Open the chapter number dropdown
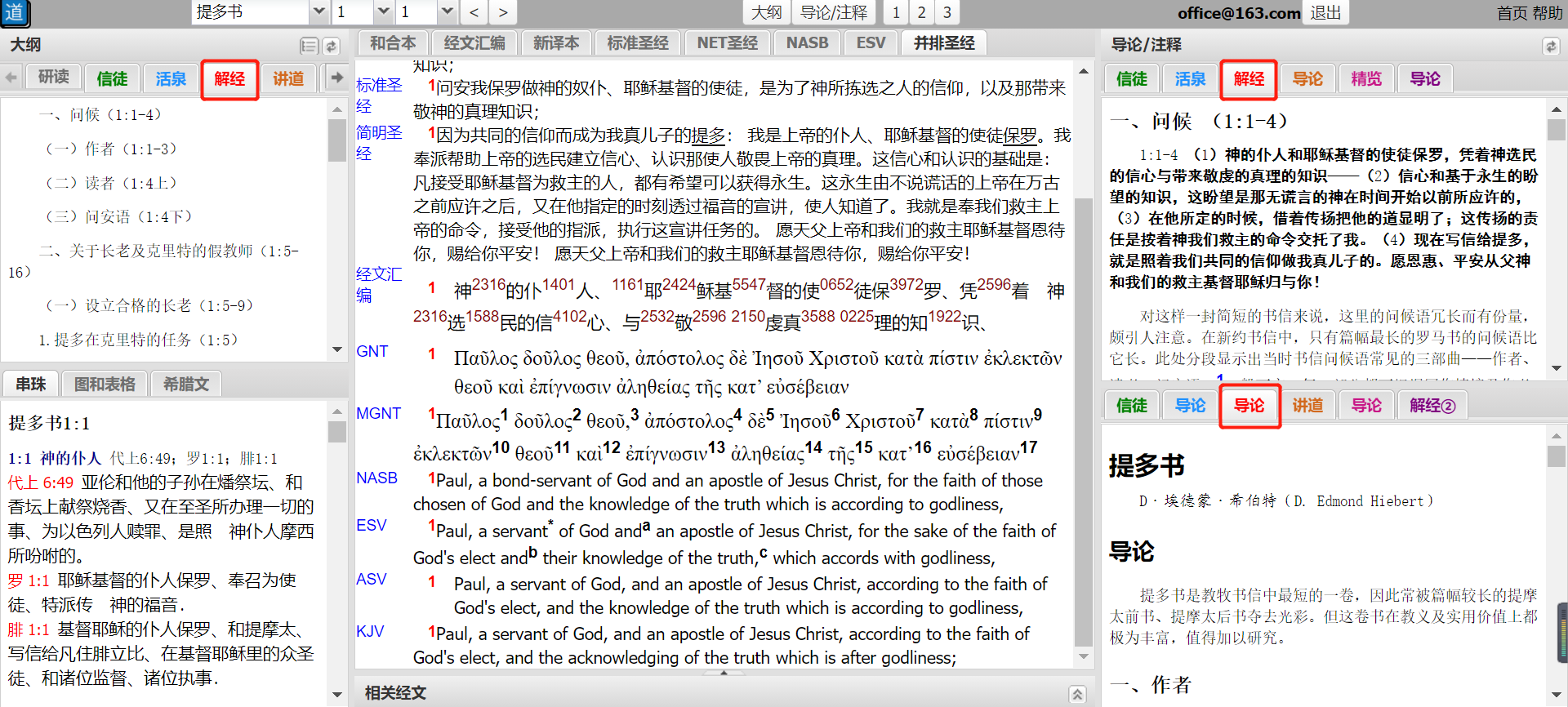 383,12
